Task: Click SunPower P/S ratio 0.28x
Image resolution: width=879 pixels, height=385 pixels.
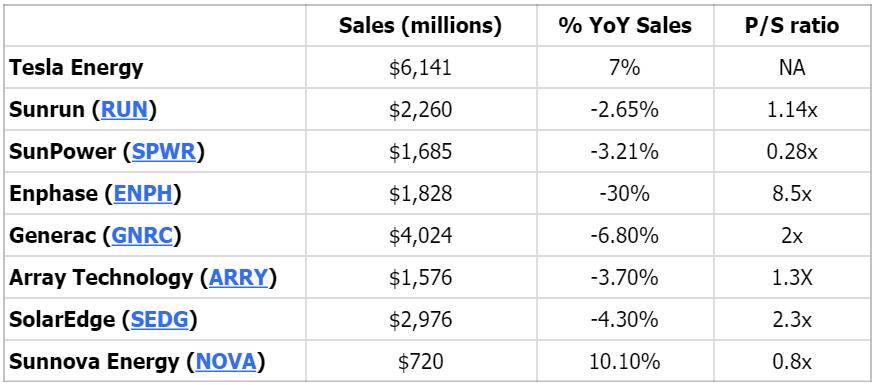Action: click(x=792, y=152)
